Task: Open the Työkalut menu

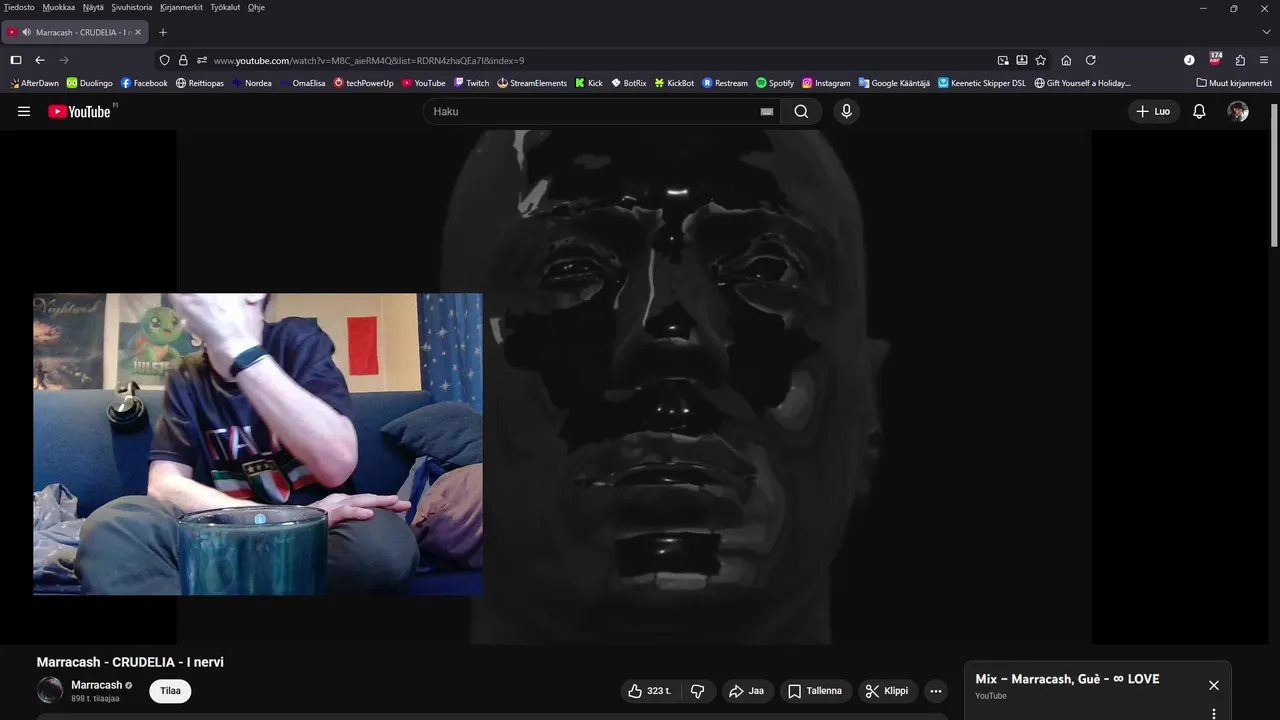Action: tap(225, 7)
